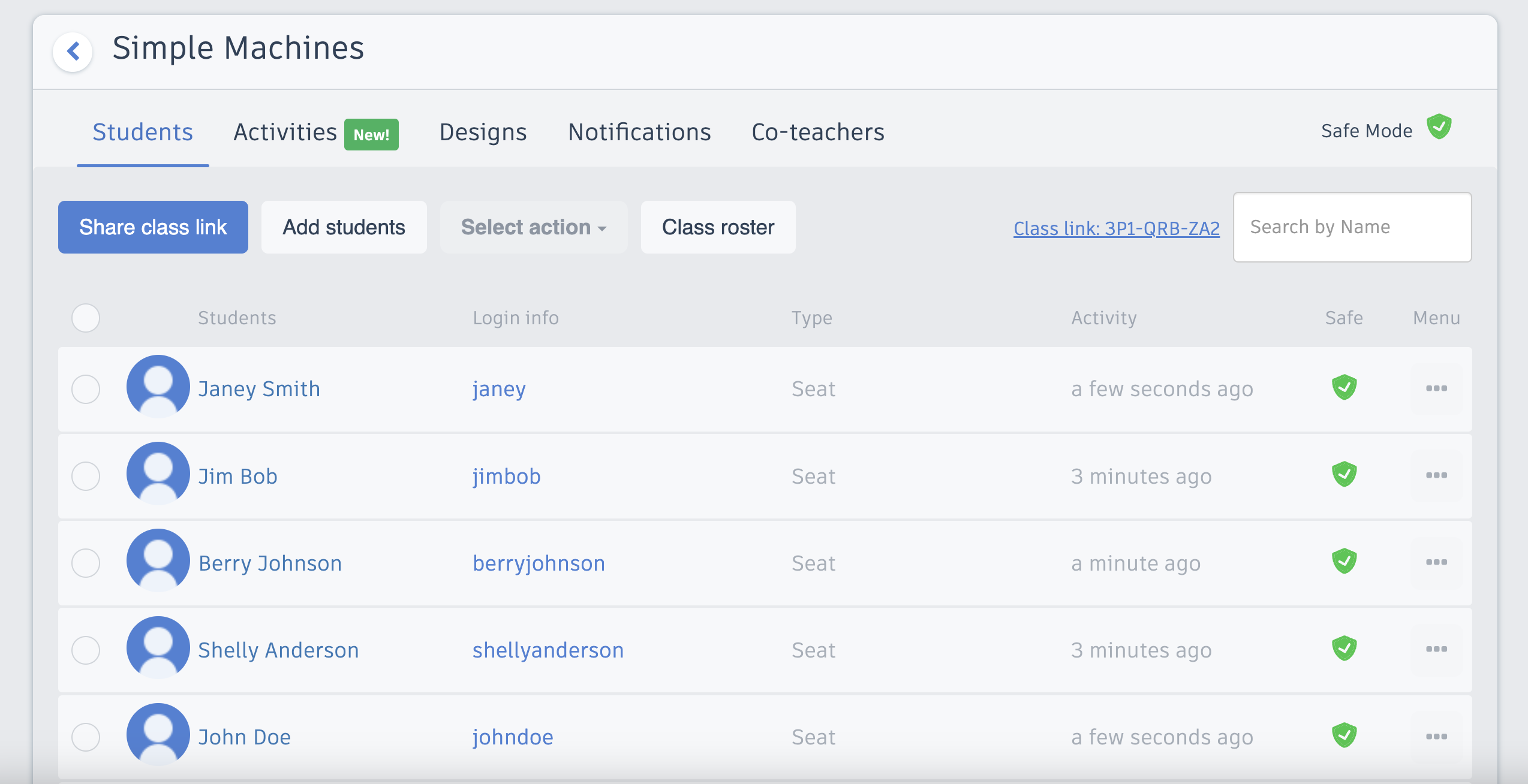Switch to the Activities tab
The width and height of the screenshot is (1528, 784).
(284, 132)
